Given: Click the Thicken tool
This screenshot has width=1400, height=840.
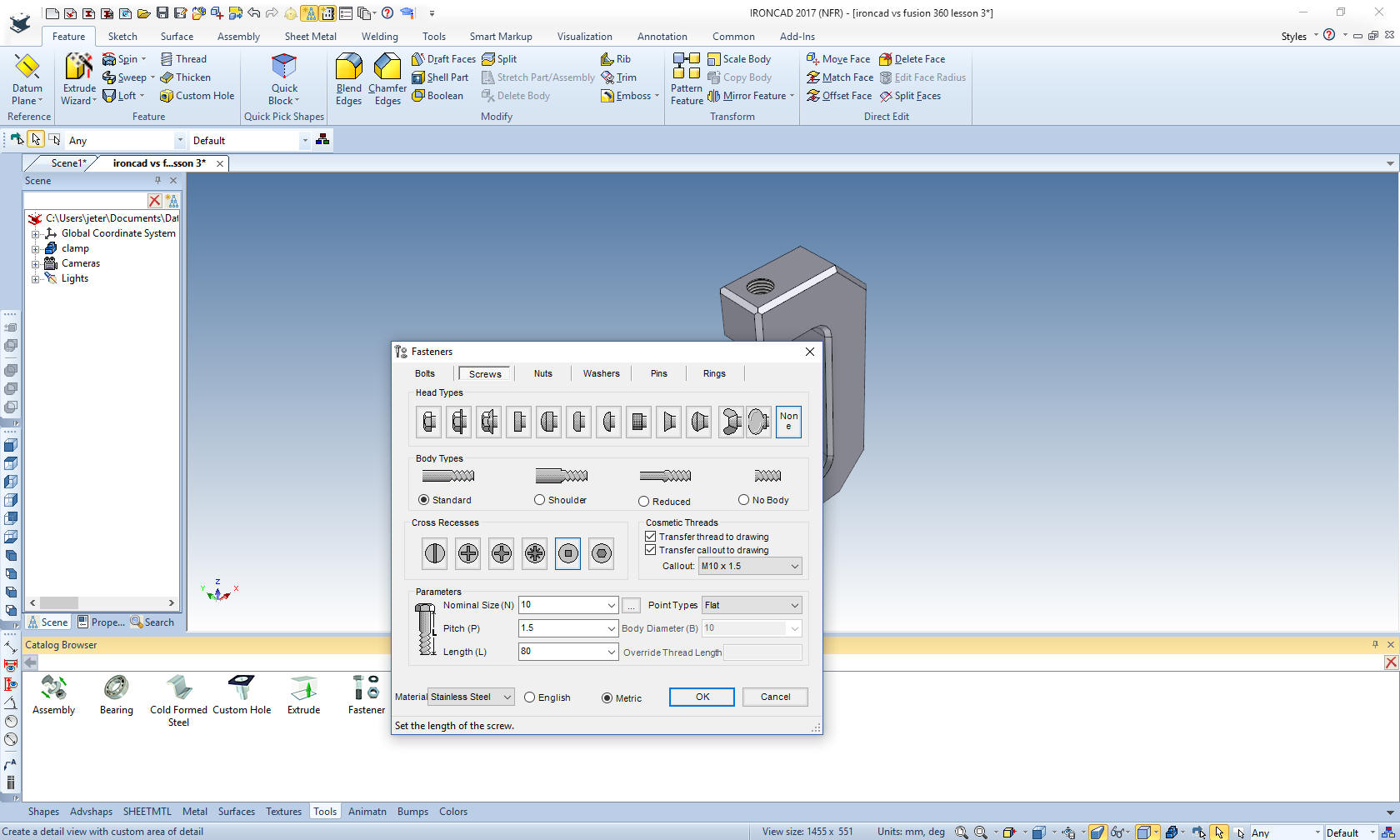Looking at the screenshot, I should tap(185, 77).
